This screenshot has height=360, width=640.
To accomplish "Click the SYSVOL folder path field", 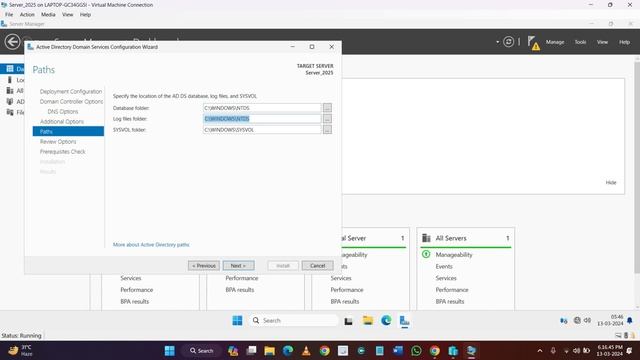I will (x=262, y=129).
